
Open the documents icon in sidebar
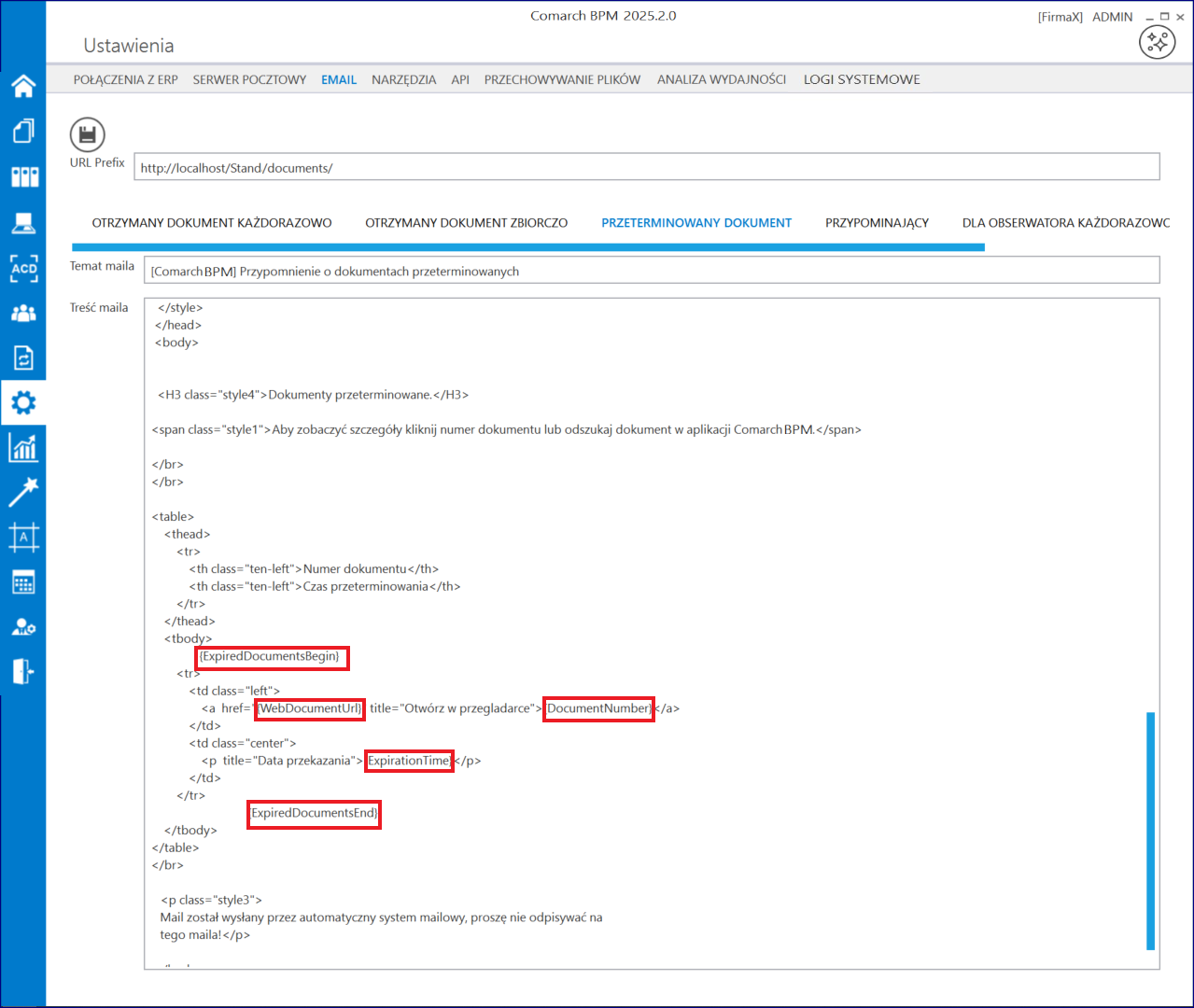[23, 131]
